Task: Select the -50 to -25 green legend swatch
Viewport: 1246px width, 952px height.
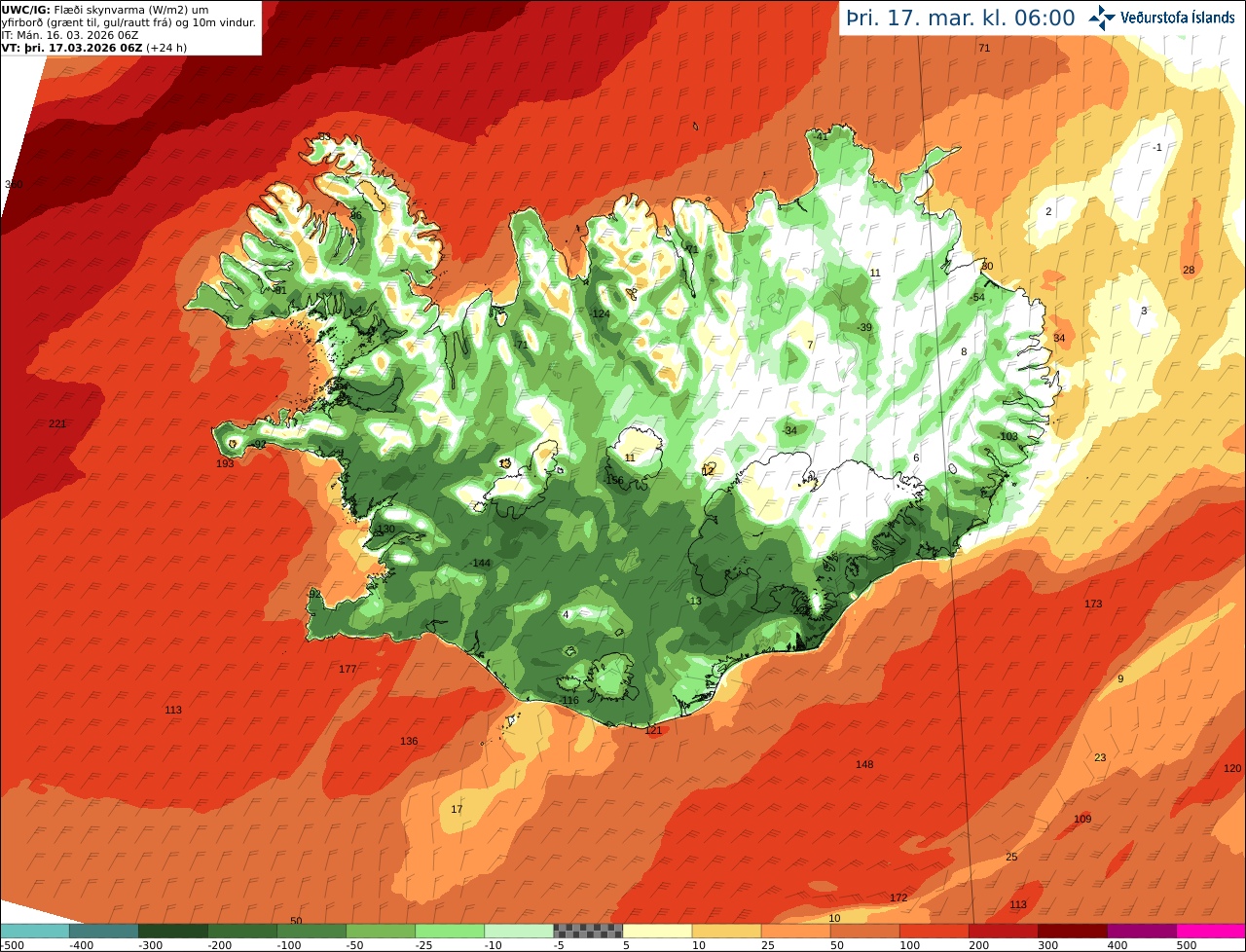Action: pyautogui.click(x=381, y=931)
